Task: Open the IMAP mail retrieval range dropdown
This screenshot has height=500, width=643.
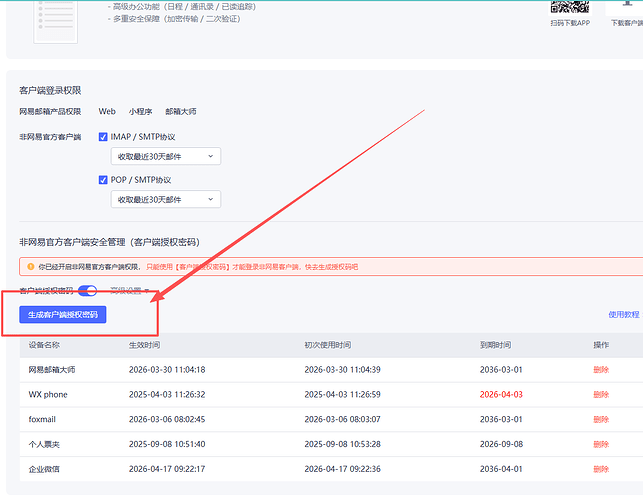Action: [166, 156]
